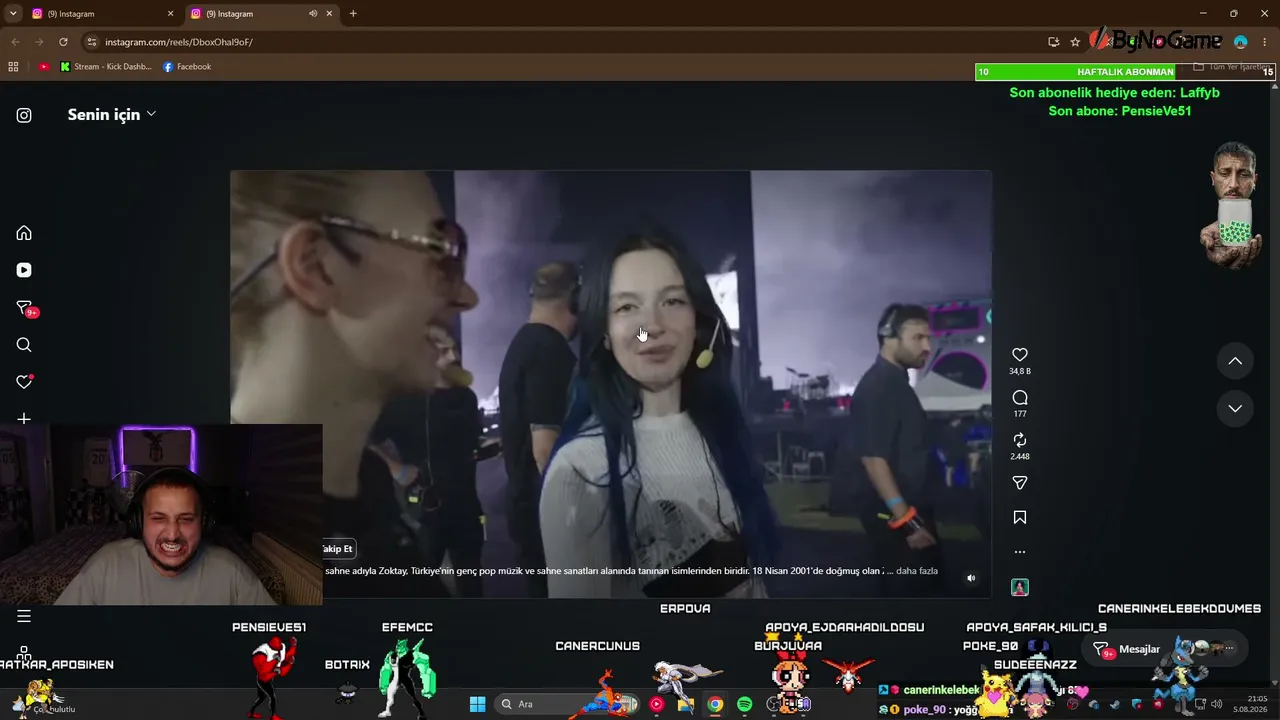Open the Chrome three-dot menu

click(x=1264, y=42)
